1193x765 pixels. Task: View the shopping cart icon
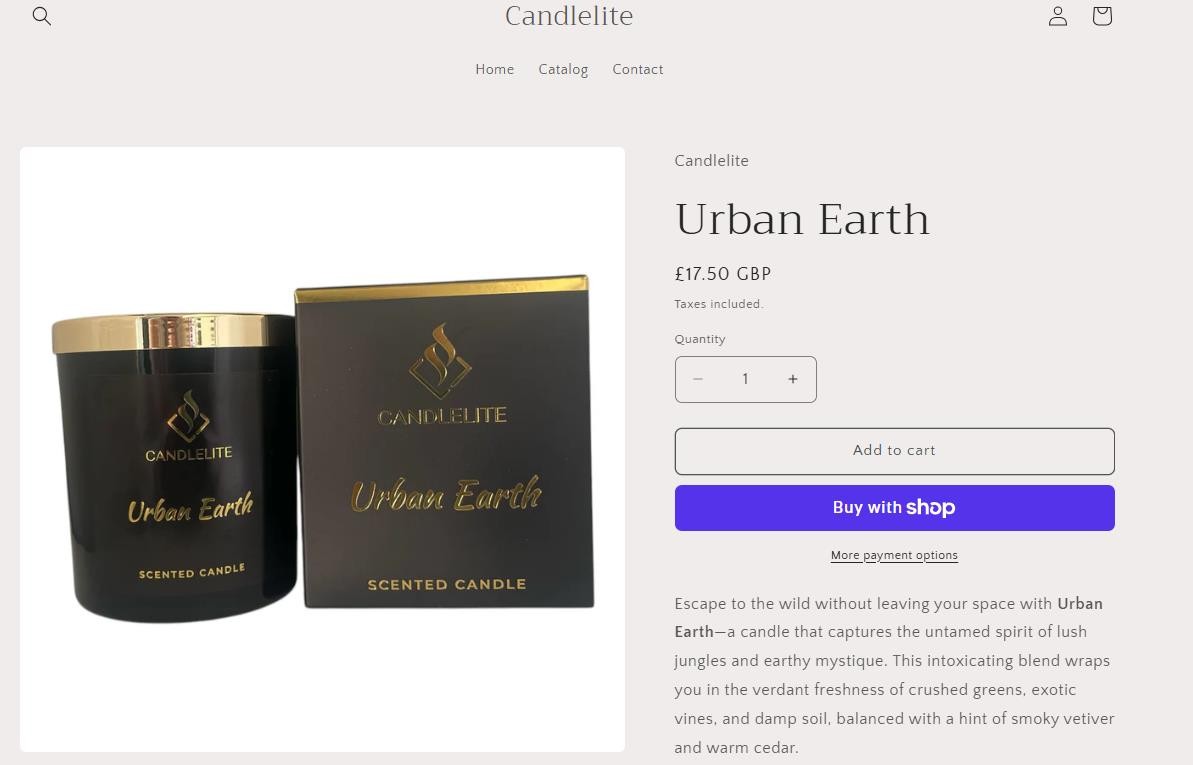click(1102, 16)
